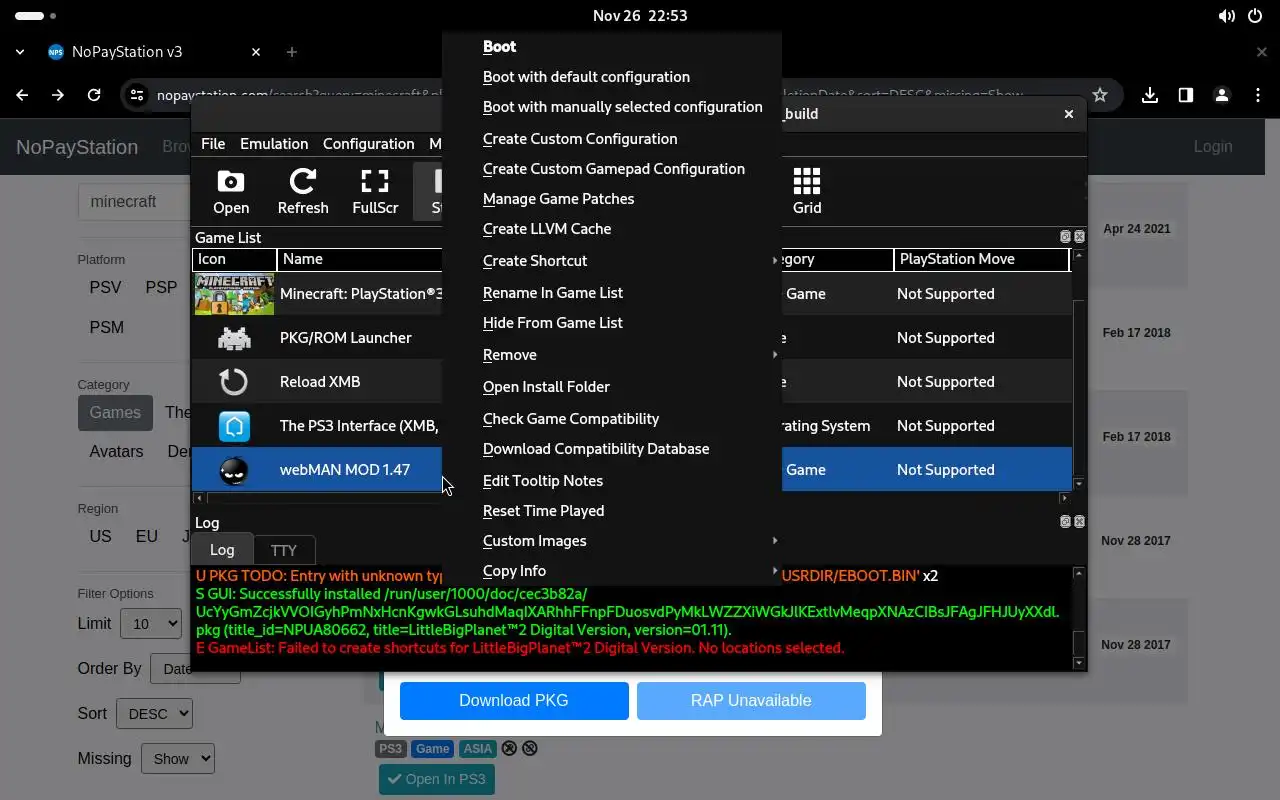Open the tab search chevron
1280x800 pixels.
click(x=20, y=52)
